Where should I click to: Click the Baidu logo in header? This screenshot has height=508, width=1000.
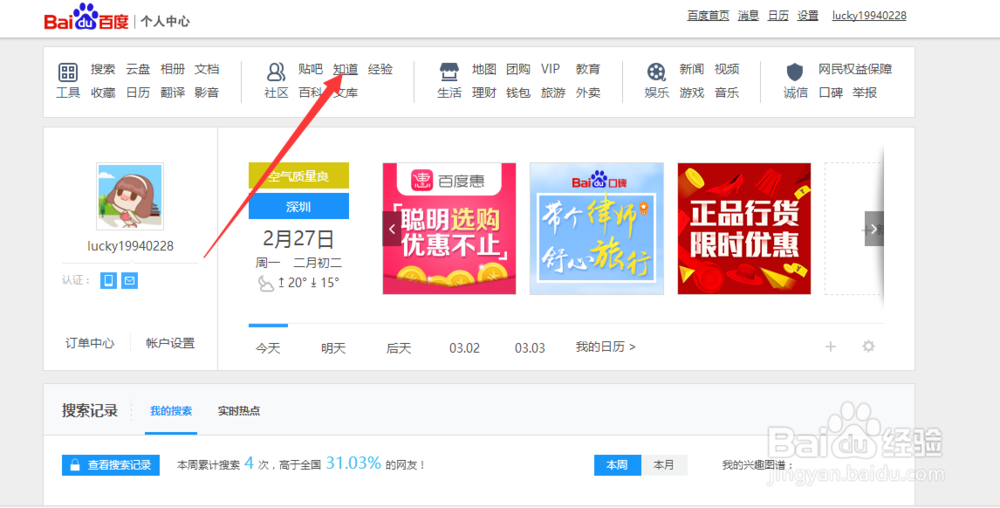86,18
